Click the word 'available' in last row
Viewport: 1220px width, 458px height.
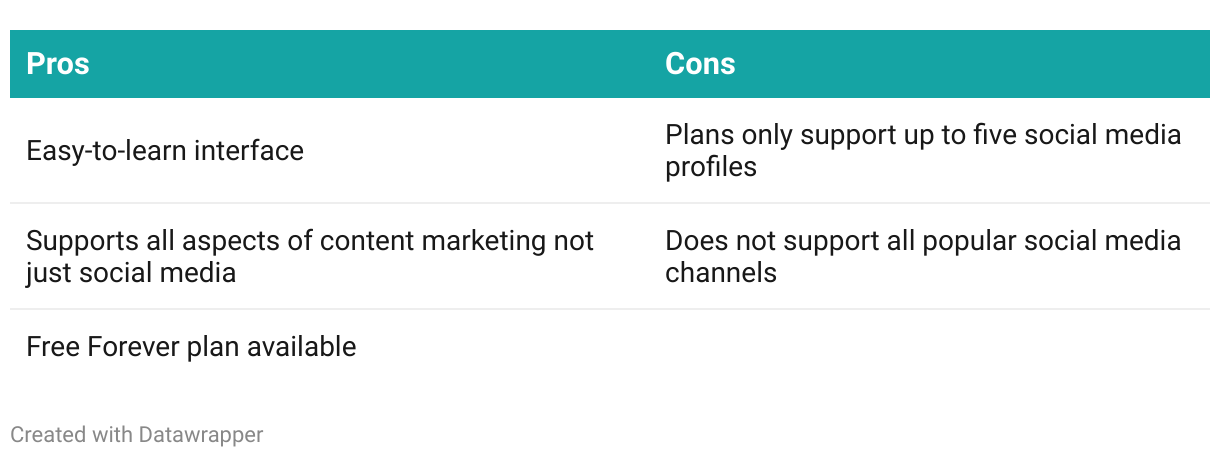(301, 347)
